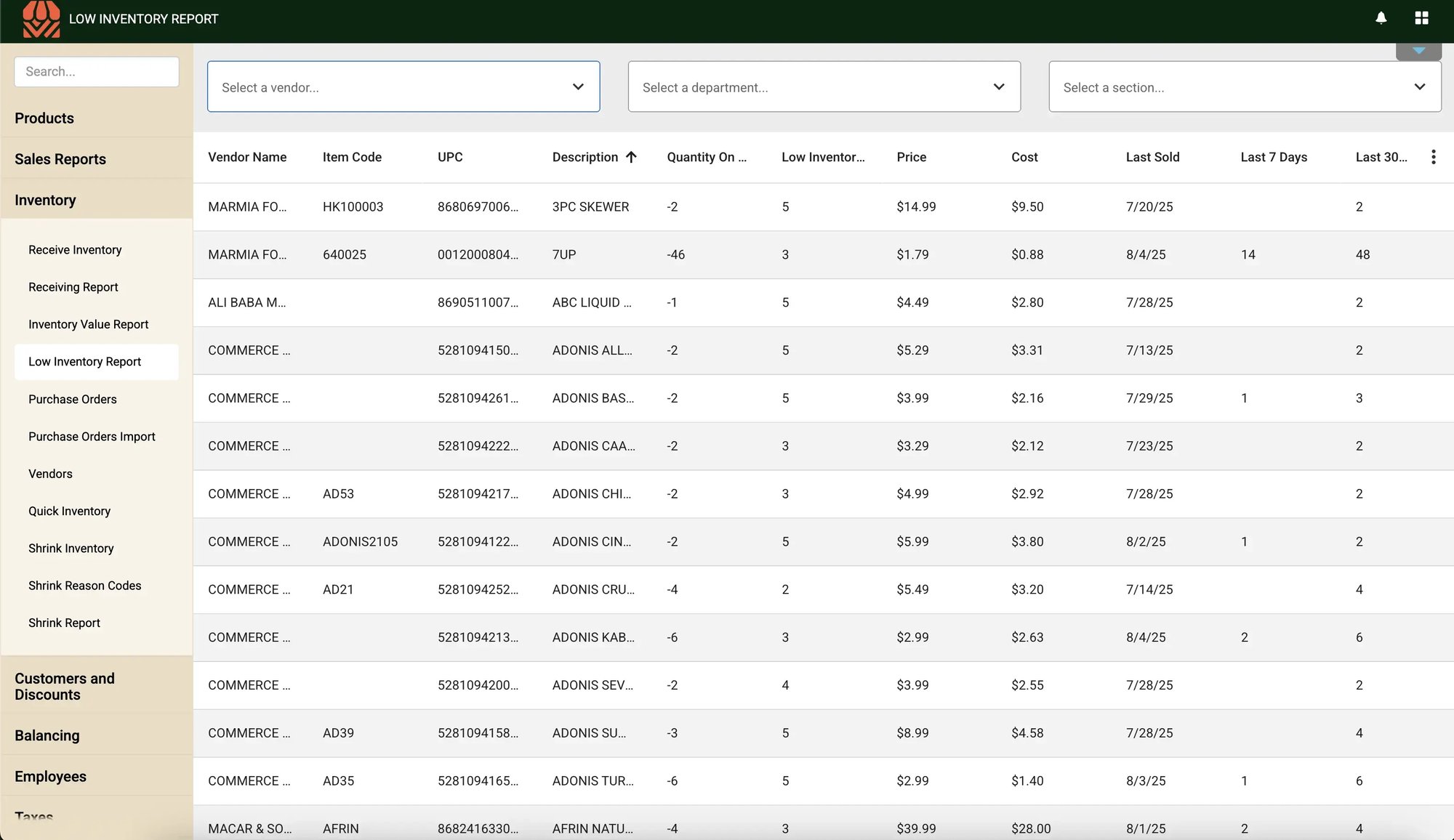Open the vendor selection dropdown
The width and height of the screenshot is (1454, 840).
[403, 86]
